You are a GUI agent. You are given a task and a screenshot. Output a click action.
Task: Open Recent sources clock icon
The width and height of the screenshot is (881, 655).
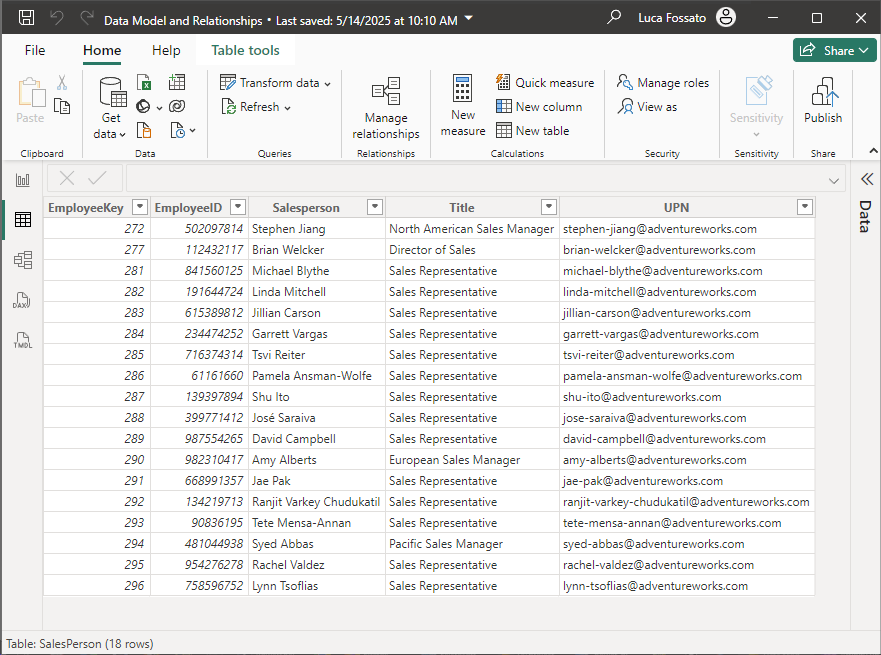coord(178,130)
